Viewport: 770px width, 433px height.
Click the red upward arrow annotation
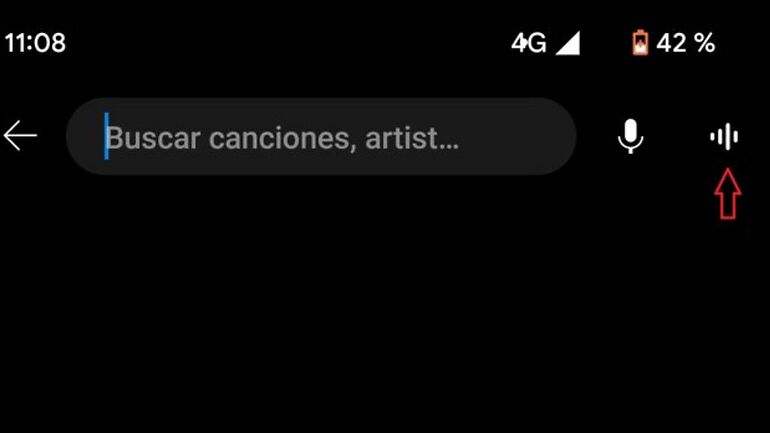[728, 193]
